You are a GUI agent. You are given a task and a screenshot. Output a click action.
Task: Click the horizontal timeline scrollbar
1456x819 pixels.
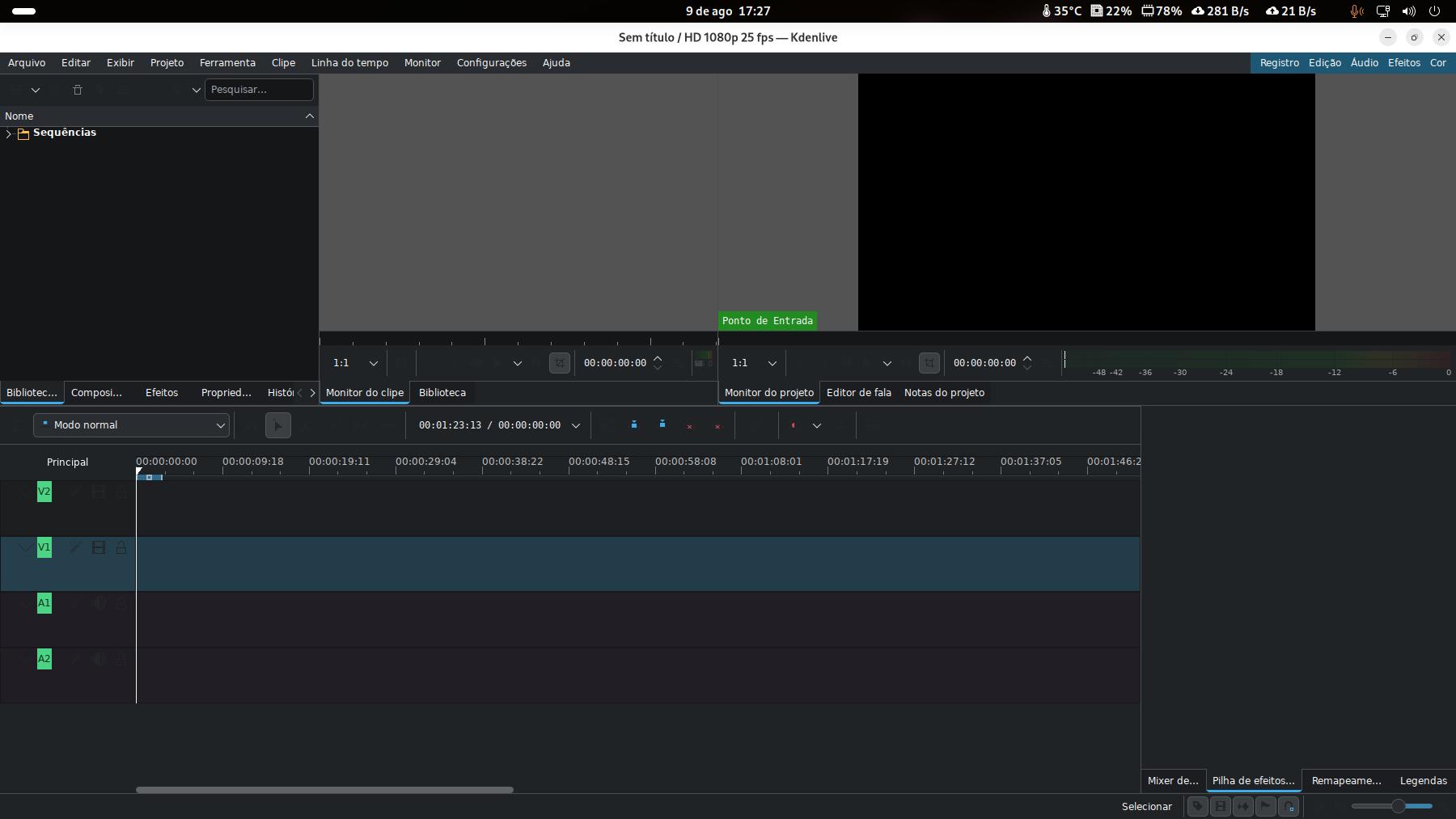[324, 790]
